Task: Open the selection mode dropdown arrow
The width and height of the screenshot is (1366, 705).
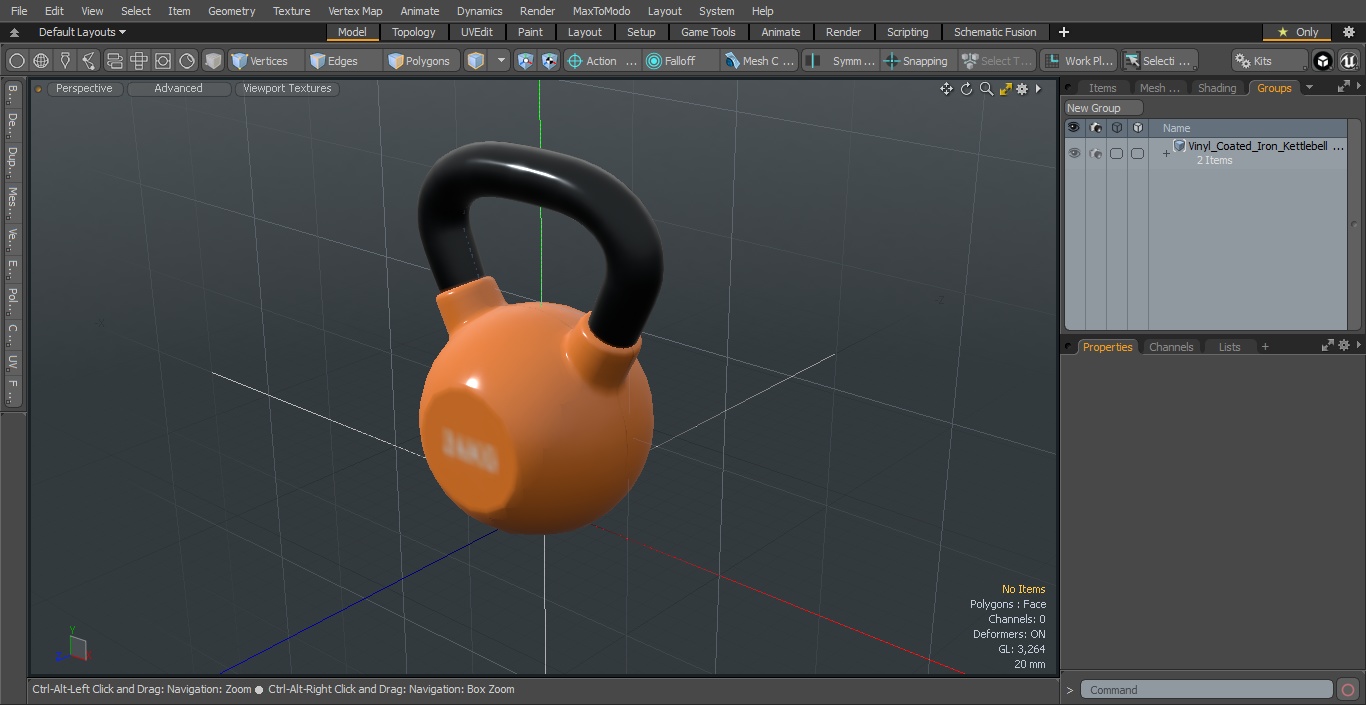Action: pos(501,61)
